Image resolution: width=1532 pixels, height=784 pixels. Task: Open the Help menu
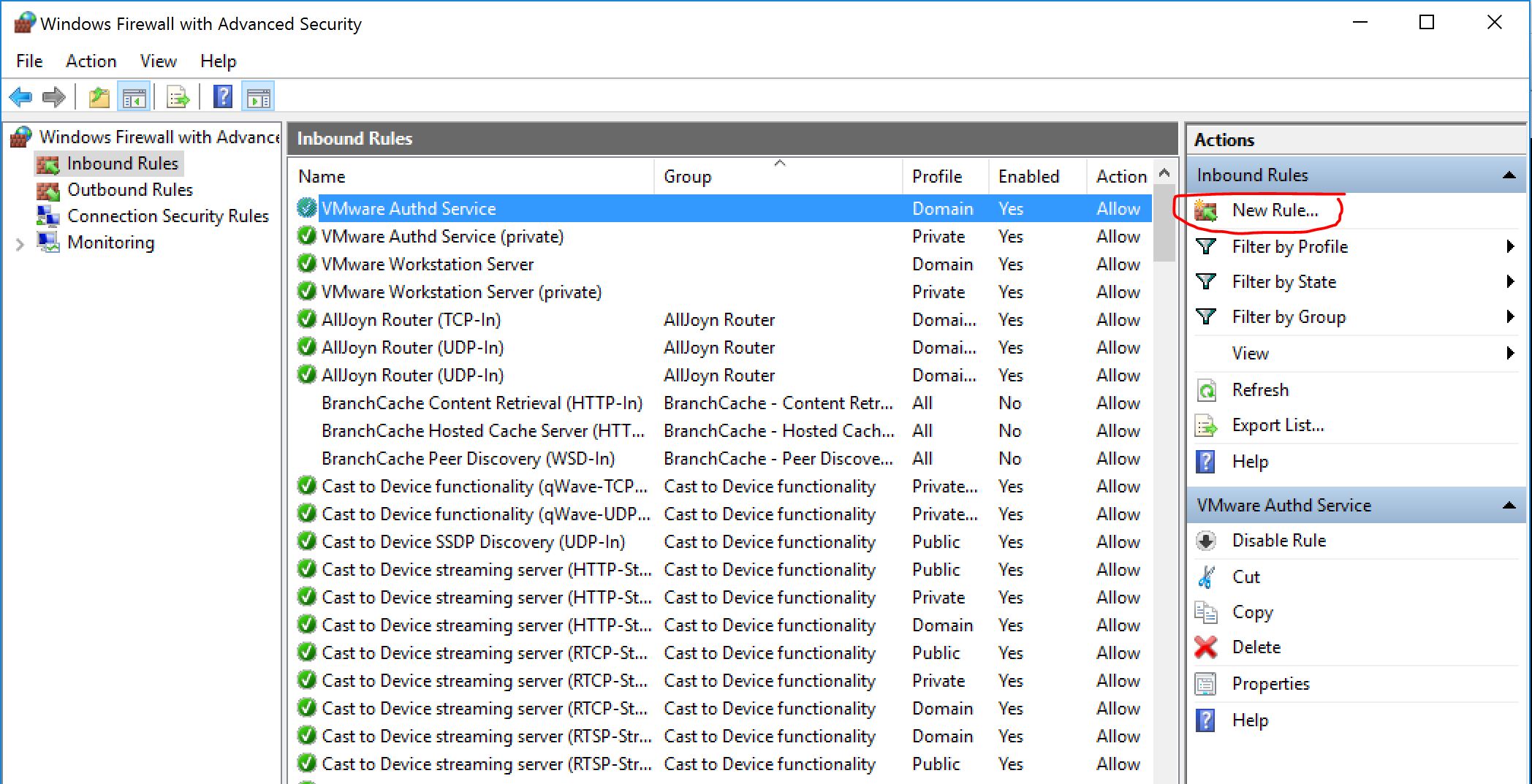[219, 61]
